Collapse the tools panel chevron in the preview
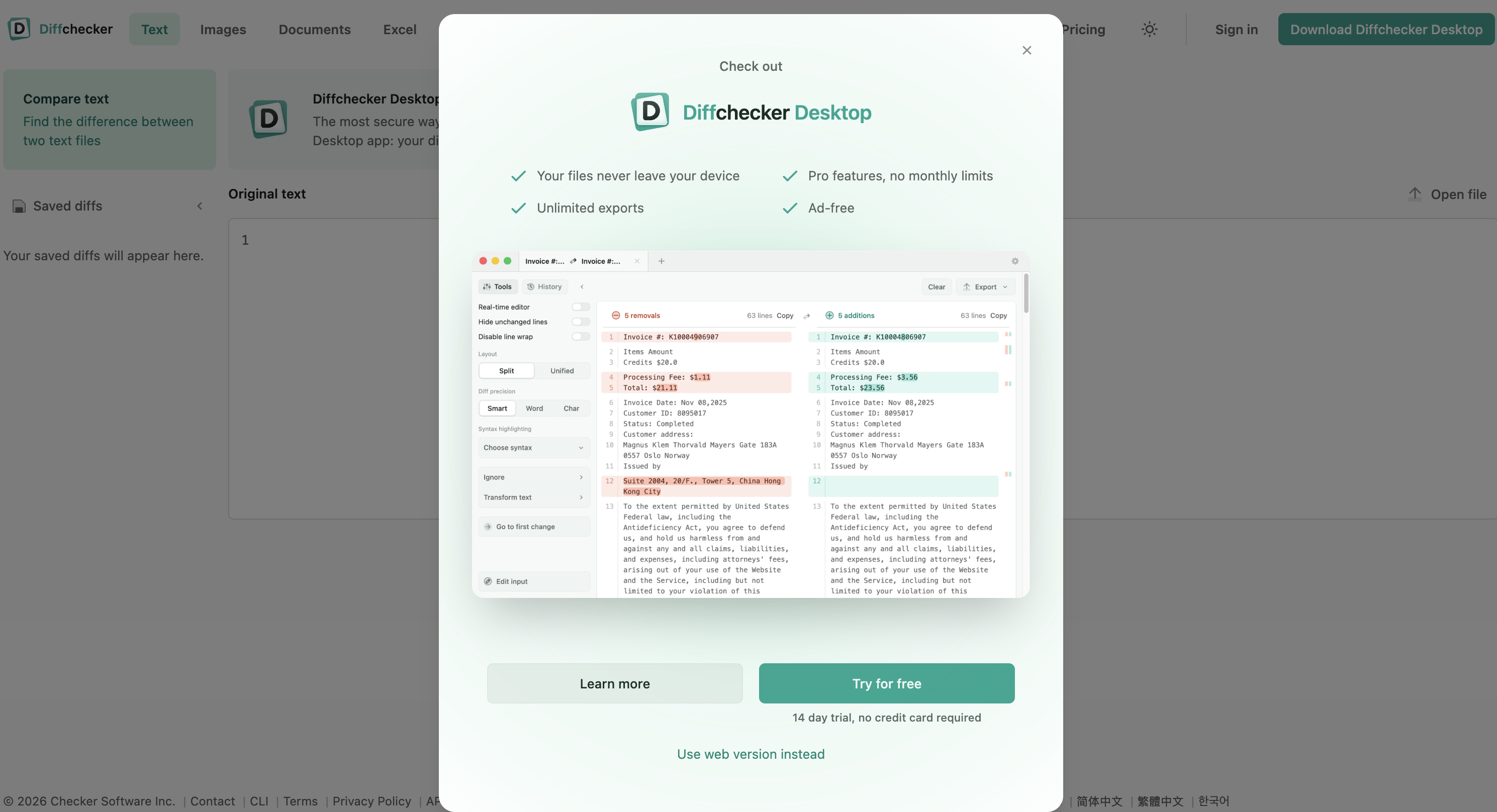 (x=582, y=287)
